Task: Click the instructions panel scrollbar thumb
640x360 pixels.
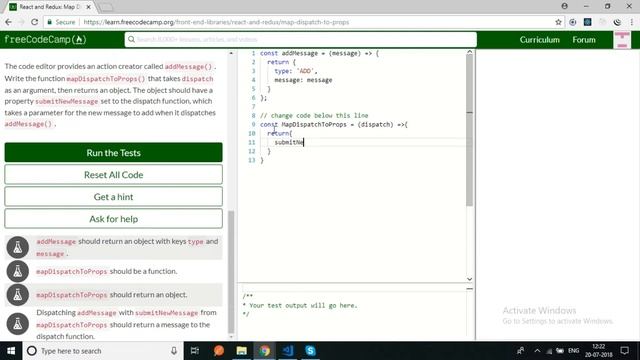Action: [231, 272]
